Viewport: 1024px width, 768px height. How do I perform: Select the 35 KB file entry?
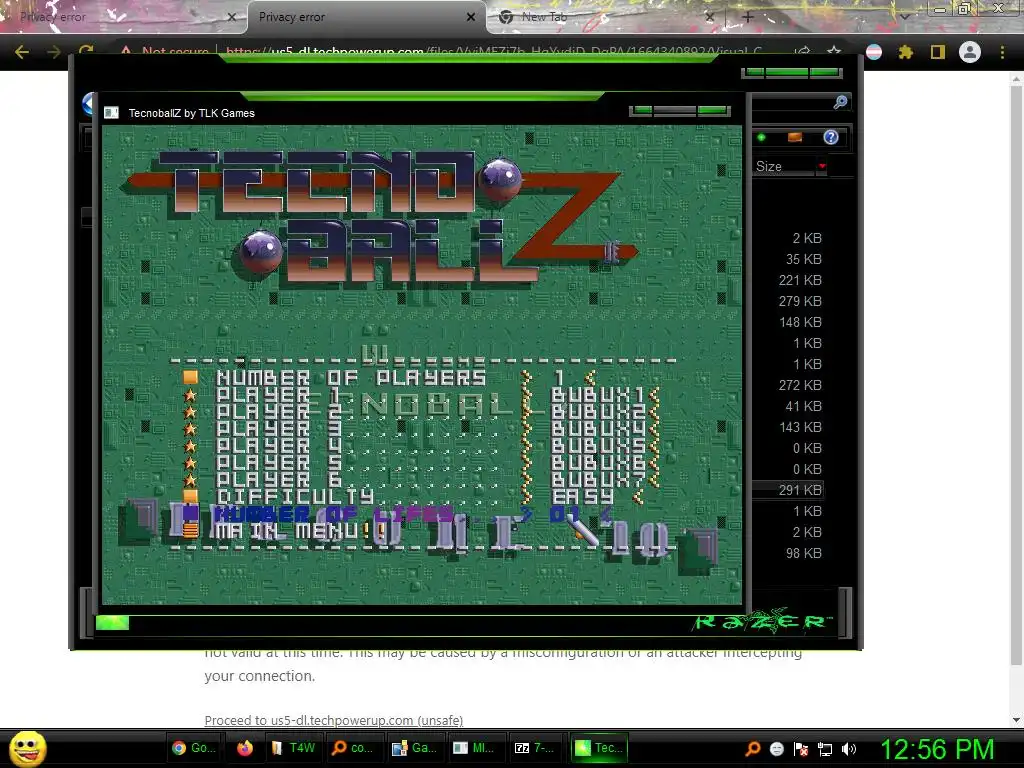(803, 259)
